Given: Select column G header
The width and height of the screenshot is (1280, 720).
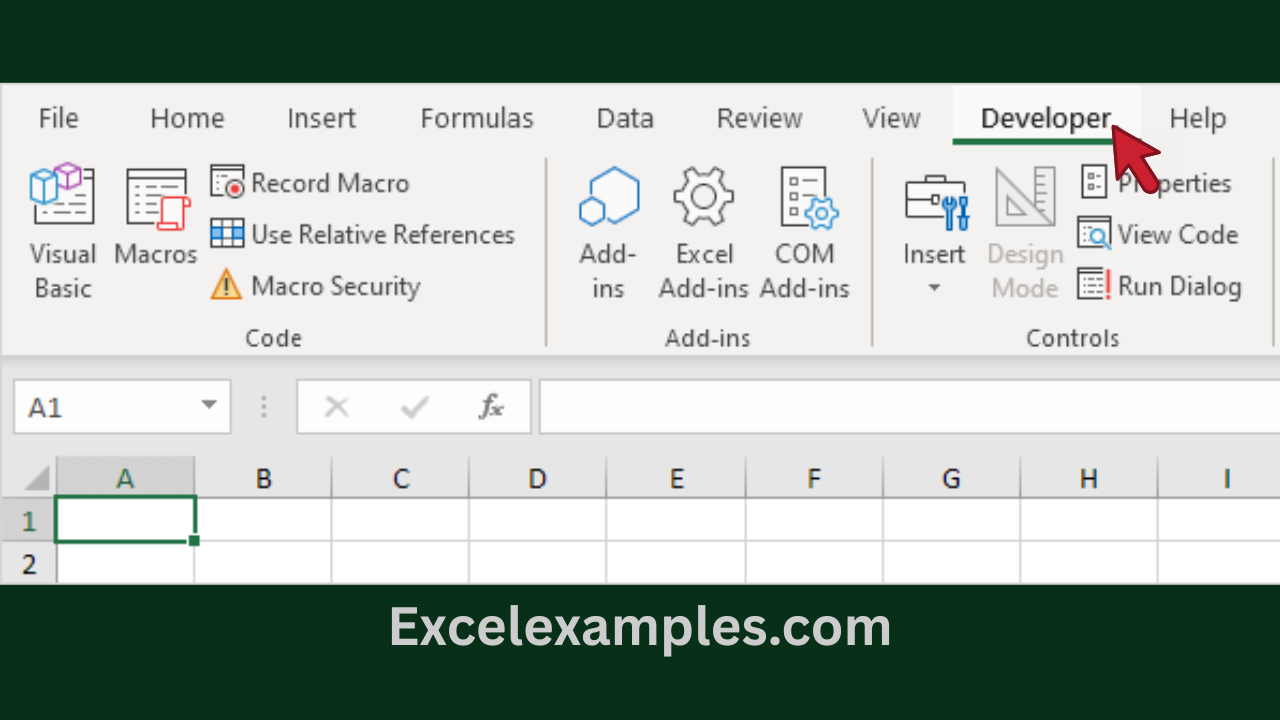Looking at the screenshot, I should [951, 478].
